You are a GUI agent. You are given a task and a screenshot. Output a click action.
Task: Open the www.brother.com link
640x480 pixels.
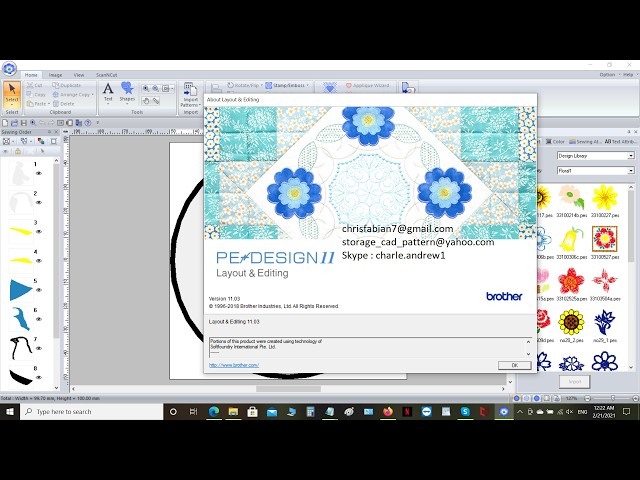click(234, 365)
